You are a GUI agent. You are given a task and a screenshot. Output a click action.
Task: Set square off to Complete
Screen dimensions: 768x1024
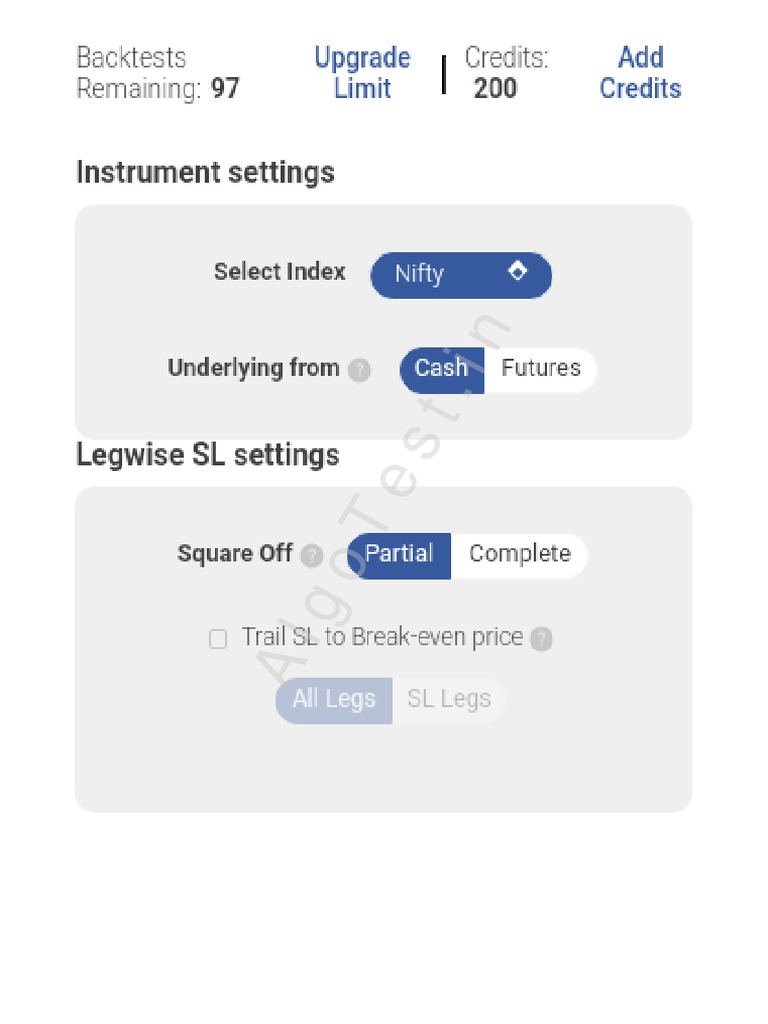519,555
